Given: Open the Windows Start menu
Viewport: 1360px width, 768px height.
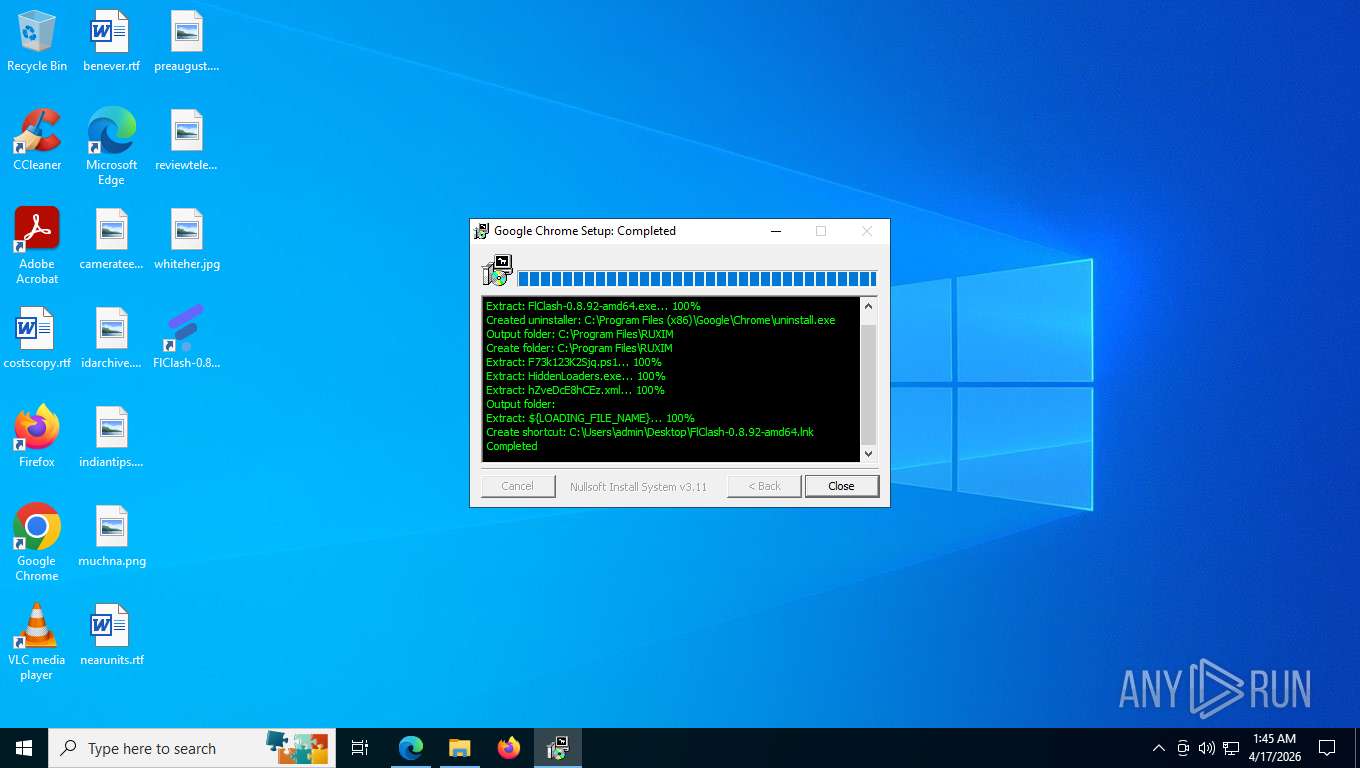Looking at the screenshot, I should tap(24, 748).
